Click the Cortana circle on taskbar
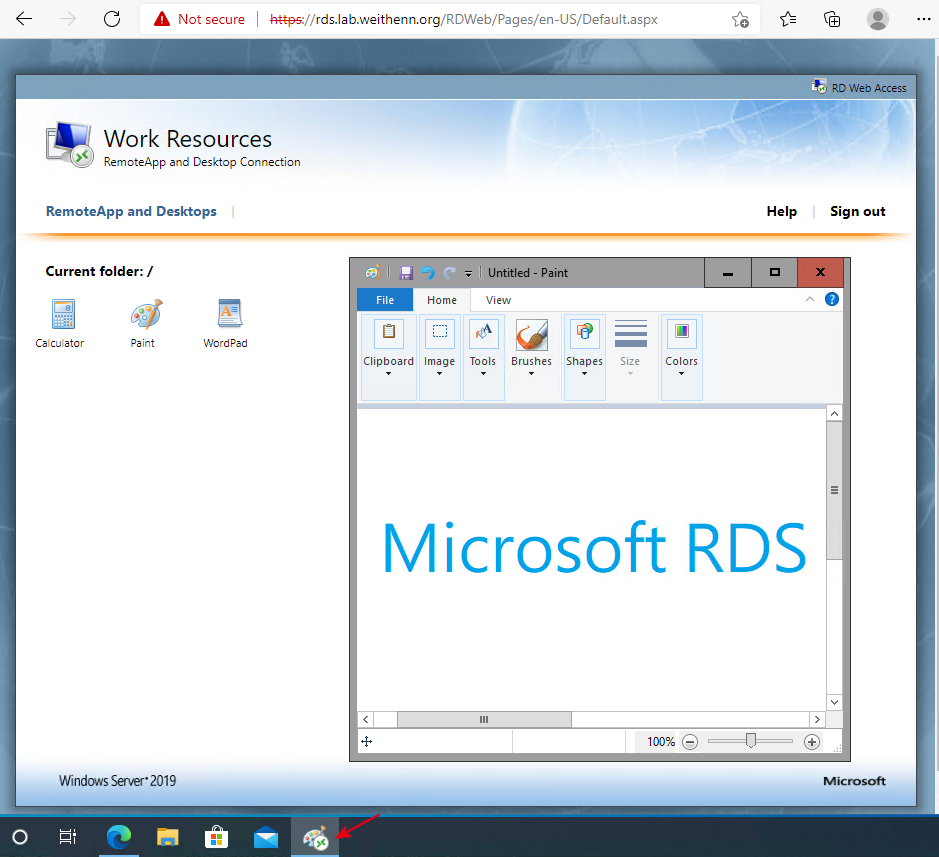This screenshot has height=857, width=939. click(20, 837)
